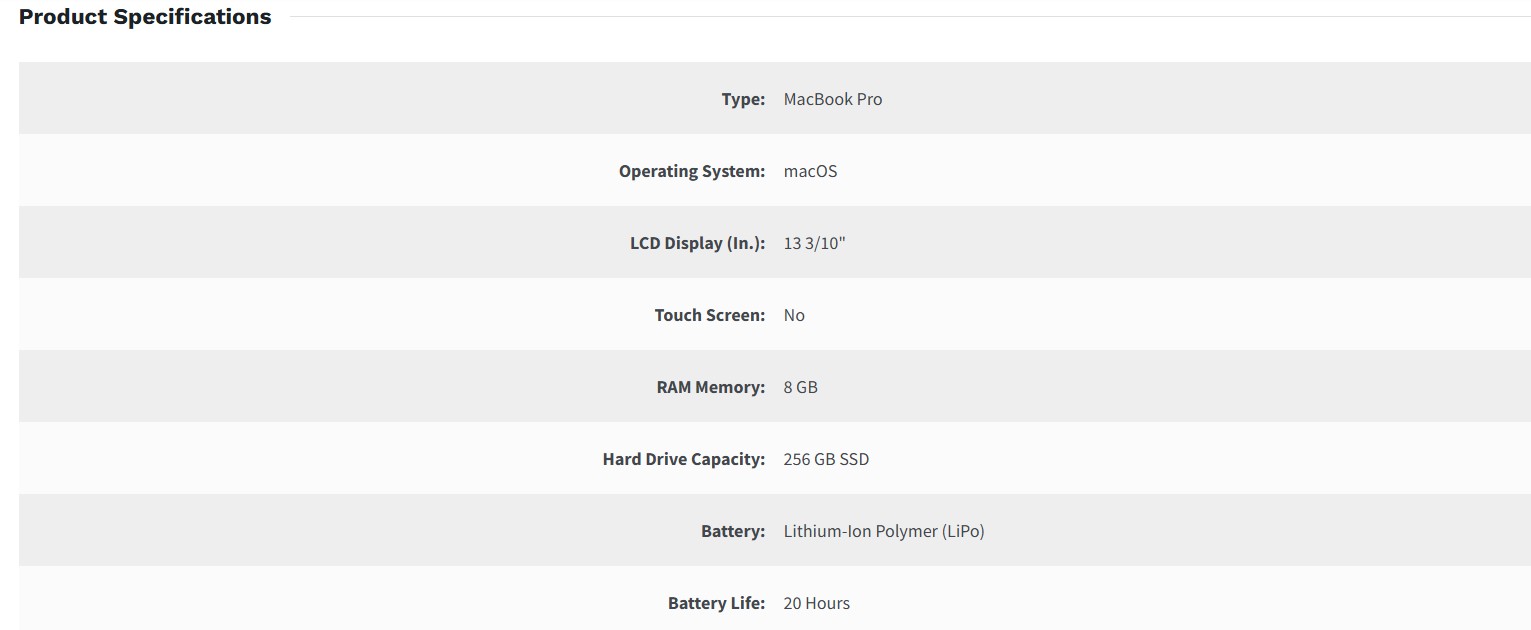Click the Battery Life: label
This screenshot has width=1531, height=630.
click(x=716, y=603)
